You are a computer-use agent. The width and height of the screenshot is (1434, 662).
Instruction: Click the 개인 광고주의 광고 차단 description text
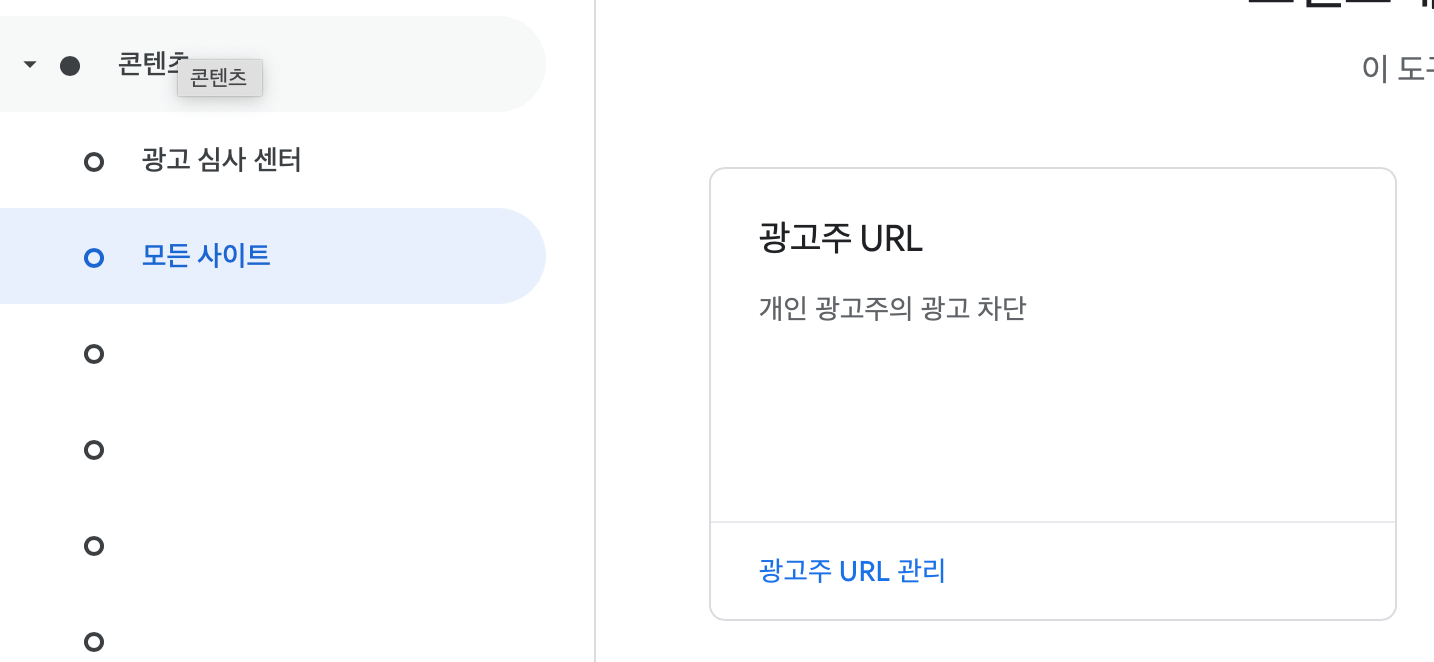coord(891,310)
